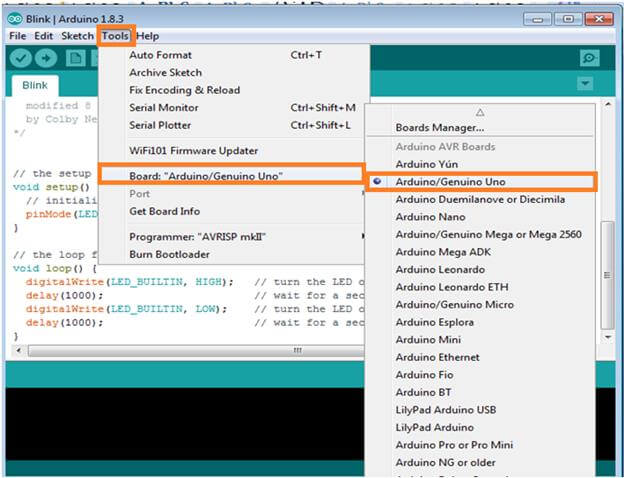Select LilyPad Arduino board

(481, 427)
